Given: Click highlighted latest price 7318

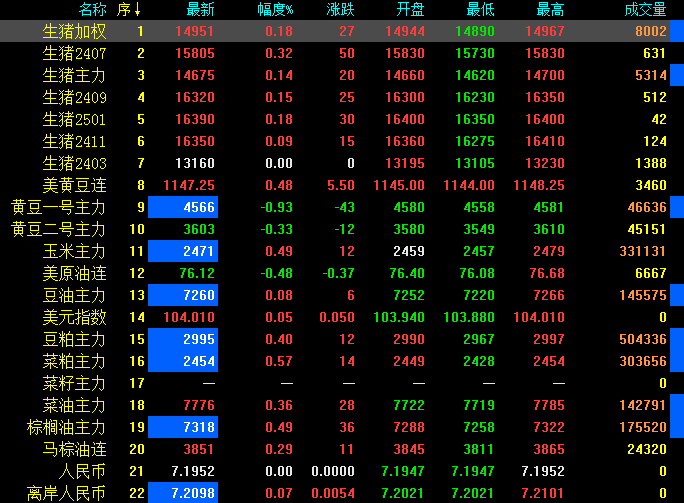Looking at the screenshot, I should pos(183,427).
